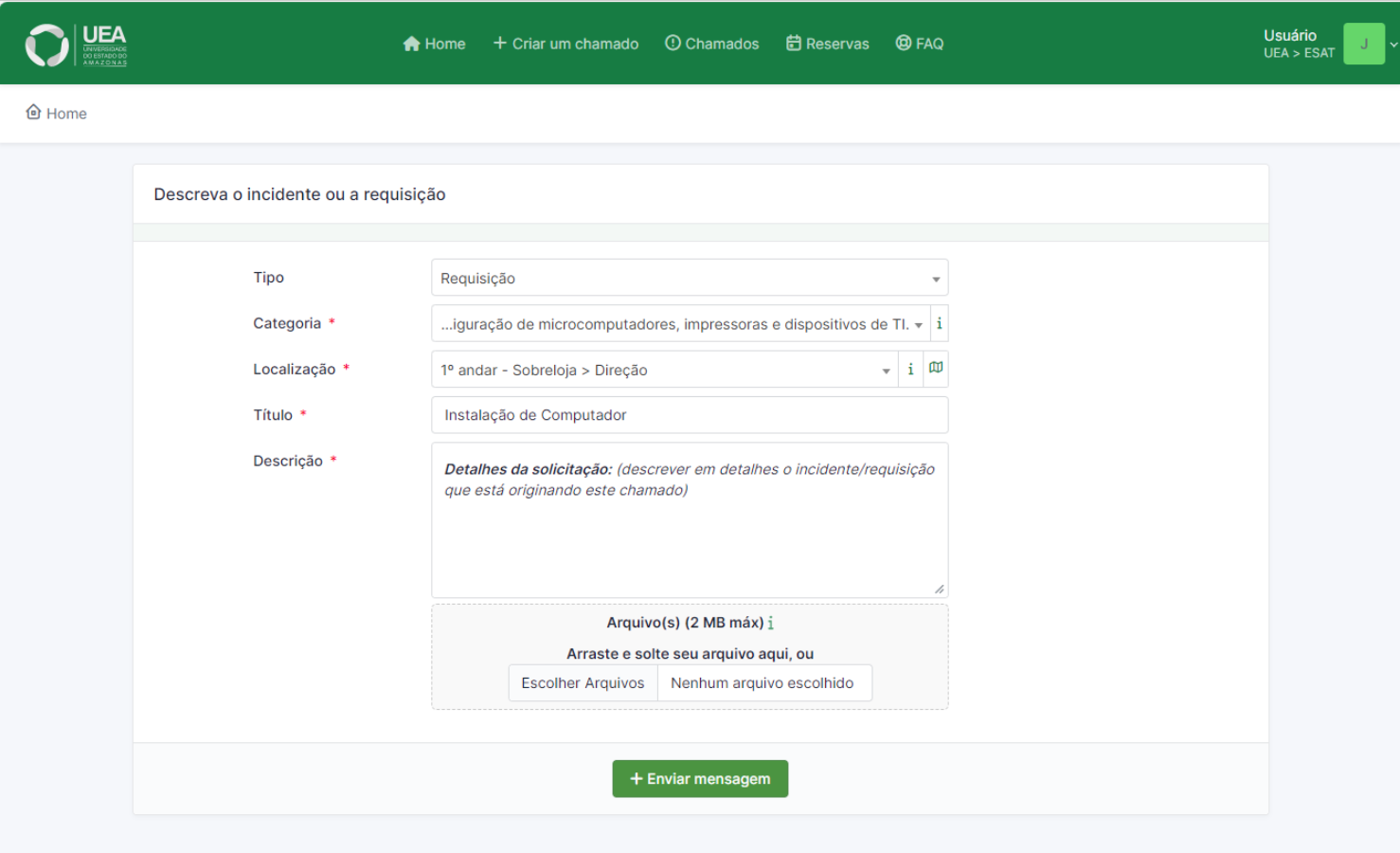Click Escolher Arquivos button
1400x853 pixels.
pos(583,683)
